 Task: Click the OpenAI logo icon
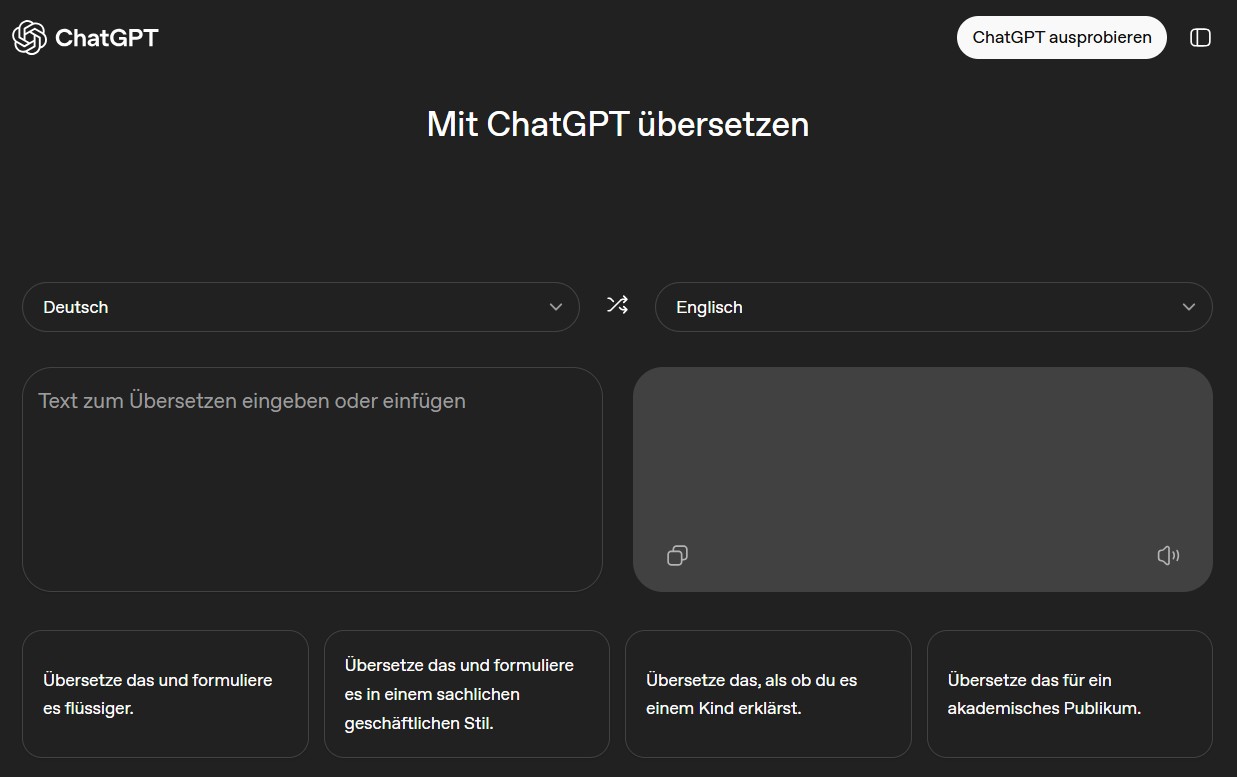pos(29,37)
